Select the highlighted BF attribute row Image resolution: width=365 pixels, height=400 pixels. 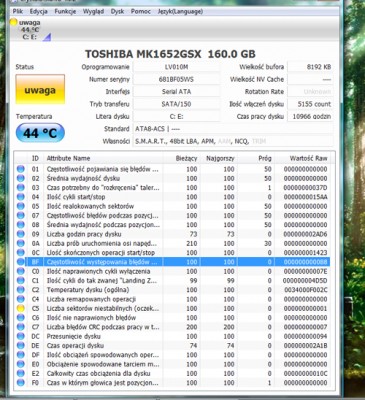coord(173,262)
